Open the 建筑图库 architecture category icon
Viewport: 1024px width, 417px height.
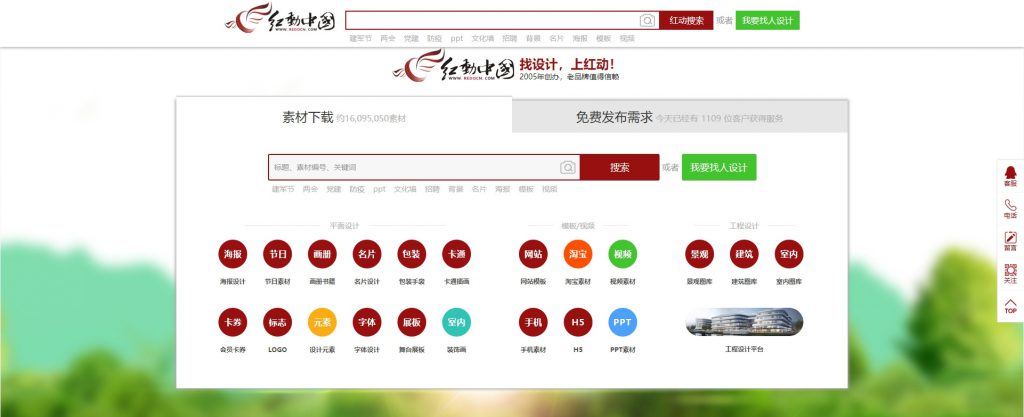(744, 255)
